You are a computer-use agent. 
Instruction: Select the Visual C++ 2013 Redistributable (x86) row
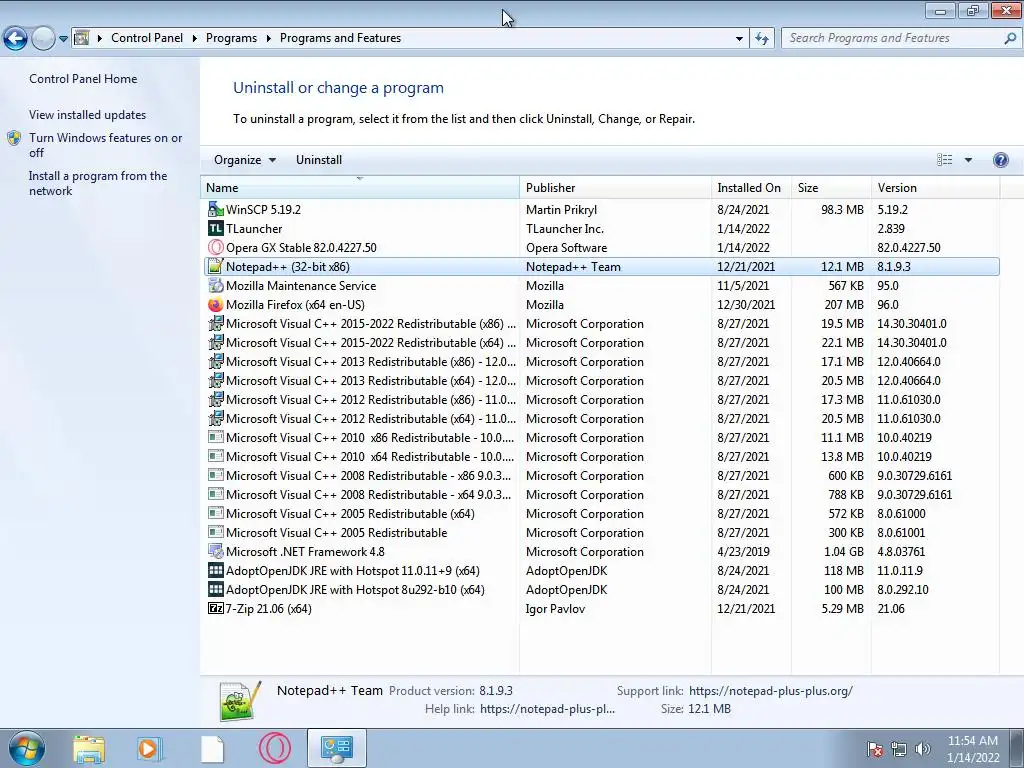600,361
